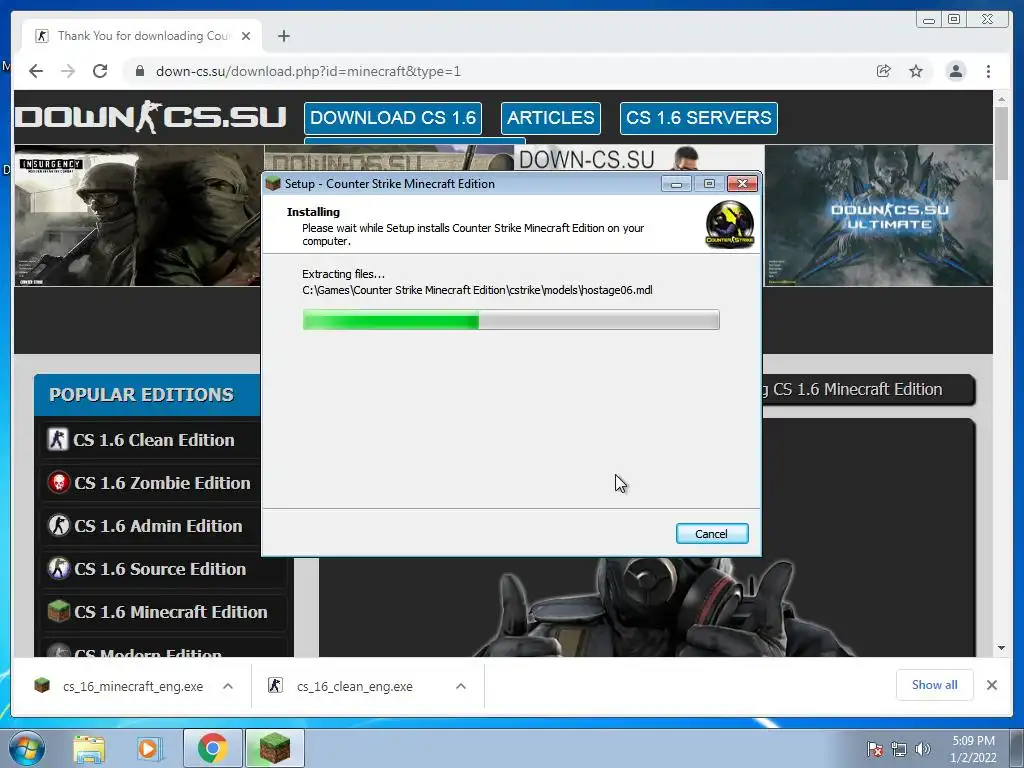1024x768 pixels.
Task: Expand options for cs_16_clean_eng.exe download
Action: 460,686
